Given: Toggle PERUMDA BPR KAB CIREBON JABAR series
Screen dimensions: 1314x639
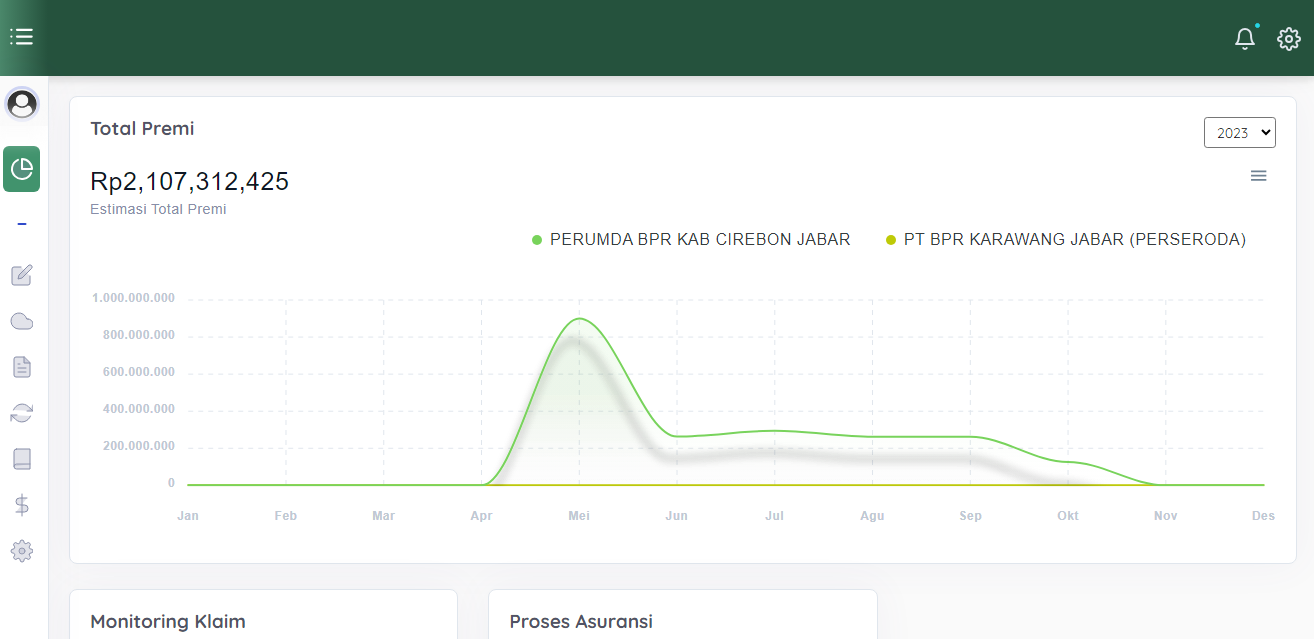Looking at the screenshot, I should point(699,240).
